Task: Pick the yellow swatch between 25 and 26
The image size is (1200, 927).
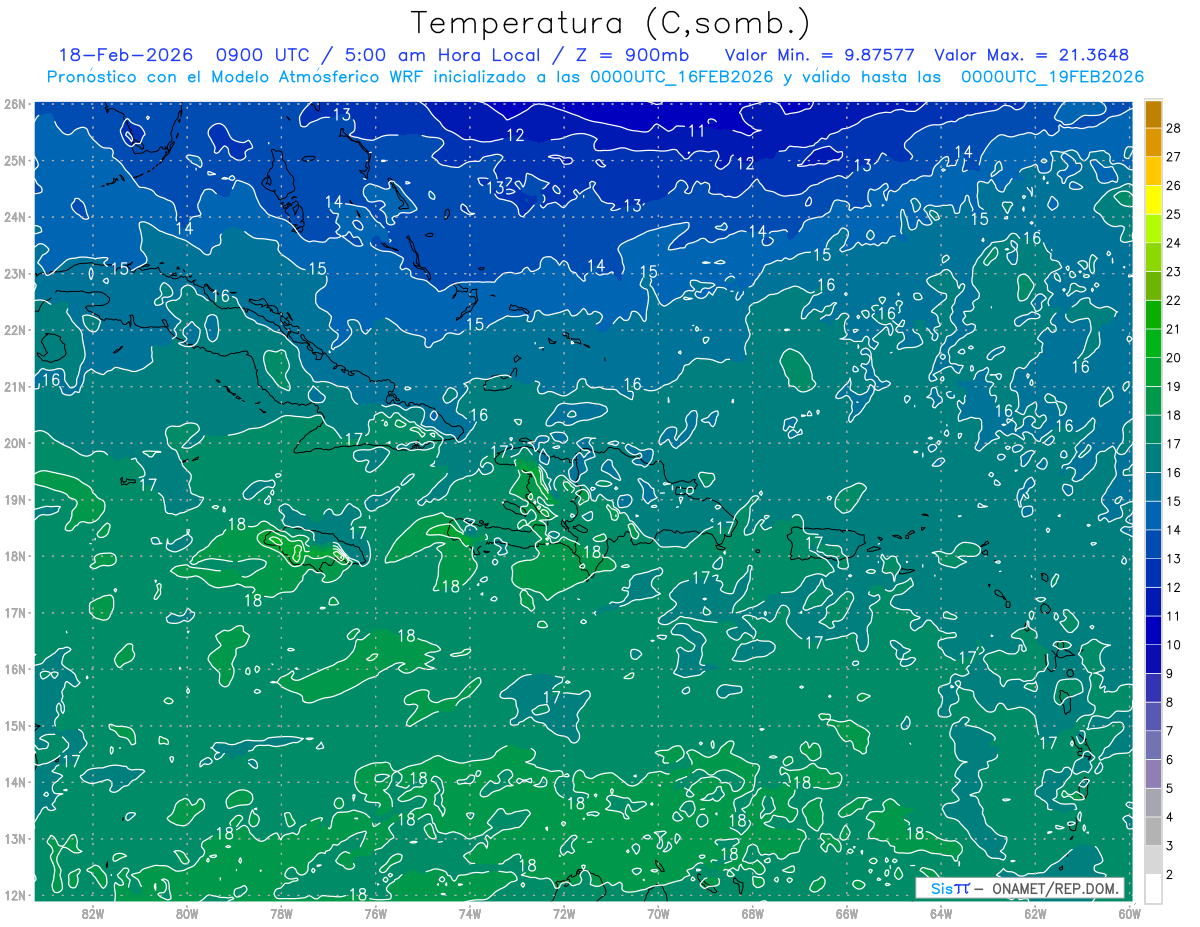Action: click(1153, 200)
